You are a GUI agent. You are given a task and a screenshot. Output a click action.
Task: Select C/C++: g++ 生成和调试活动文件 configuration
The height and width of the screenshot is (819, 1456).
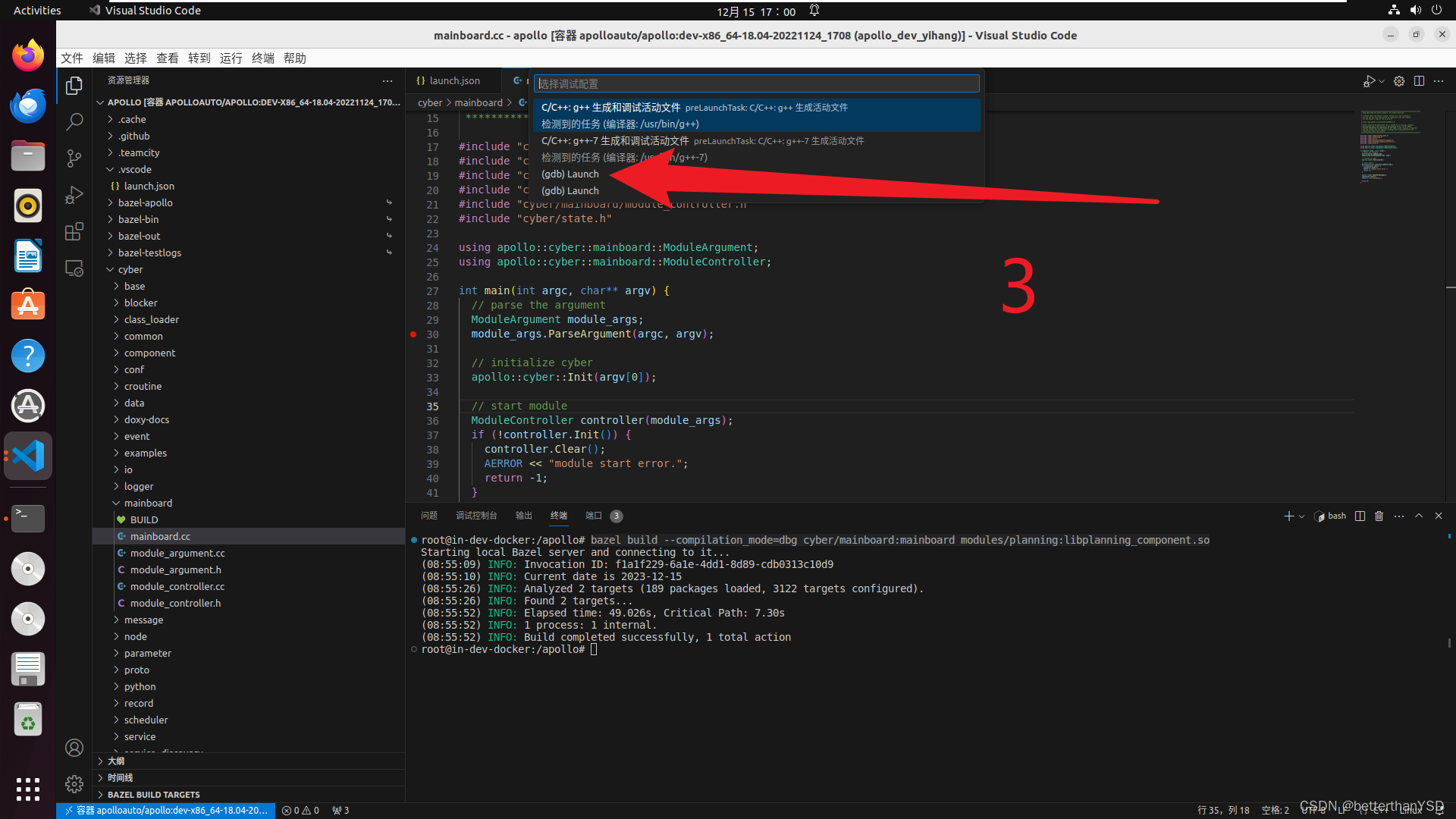click(756, 115)
